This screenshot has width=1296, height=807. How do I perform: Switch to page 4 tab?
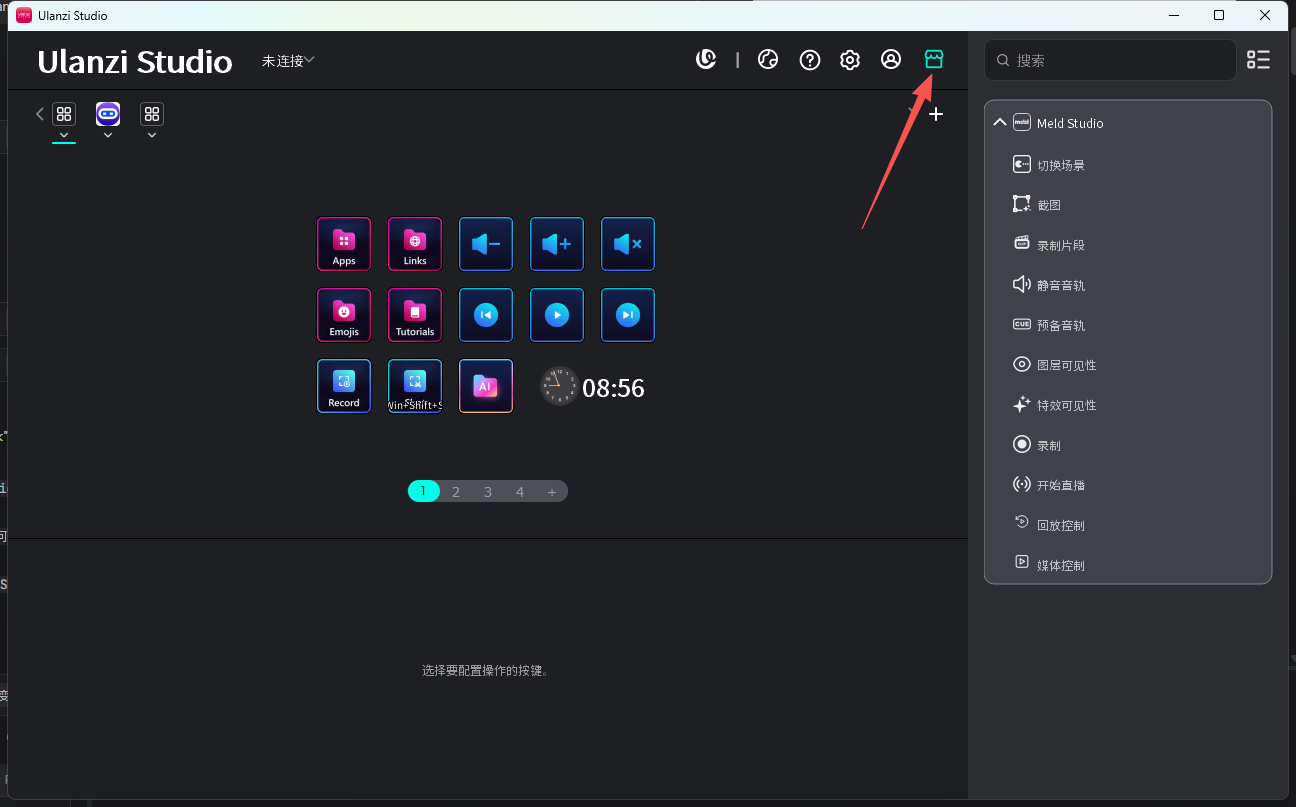coord(520,491)
